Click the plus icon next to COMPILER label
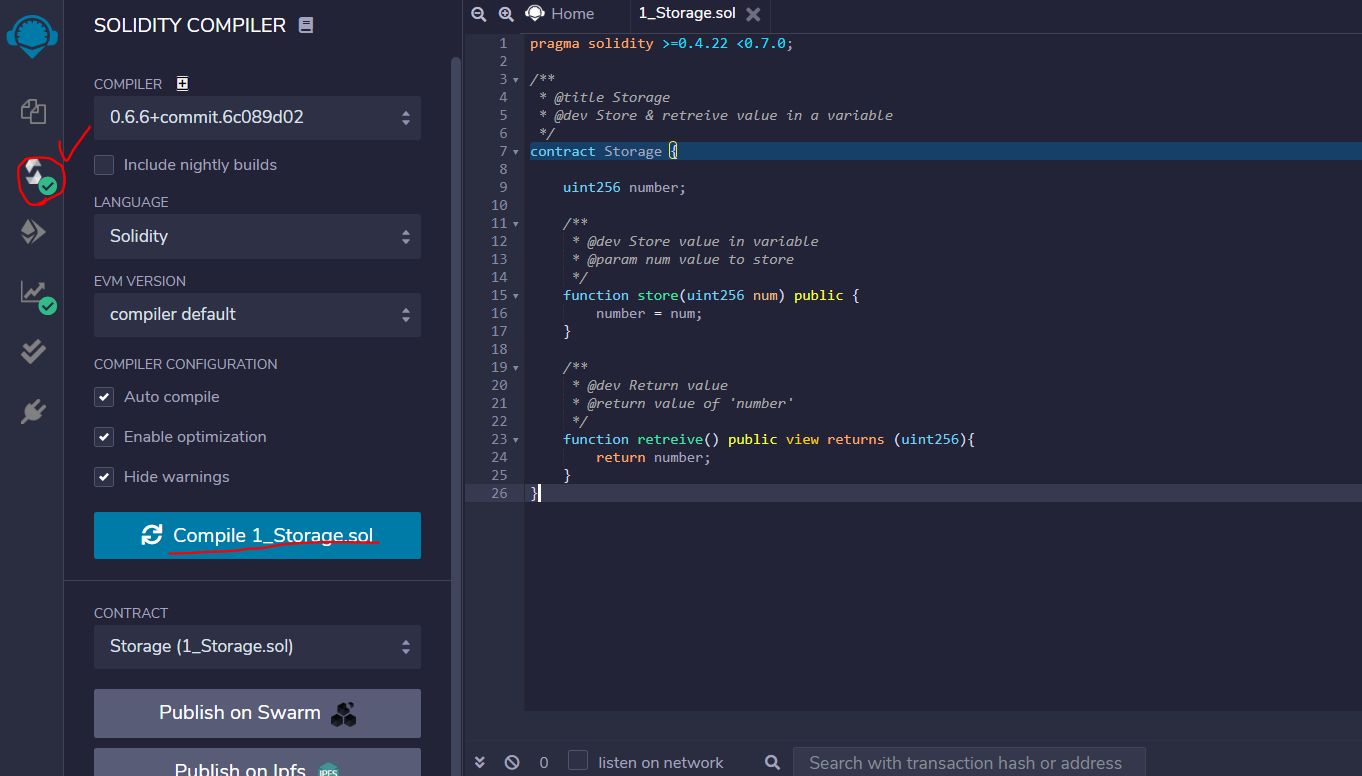 (x=182, y=84)
